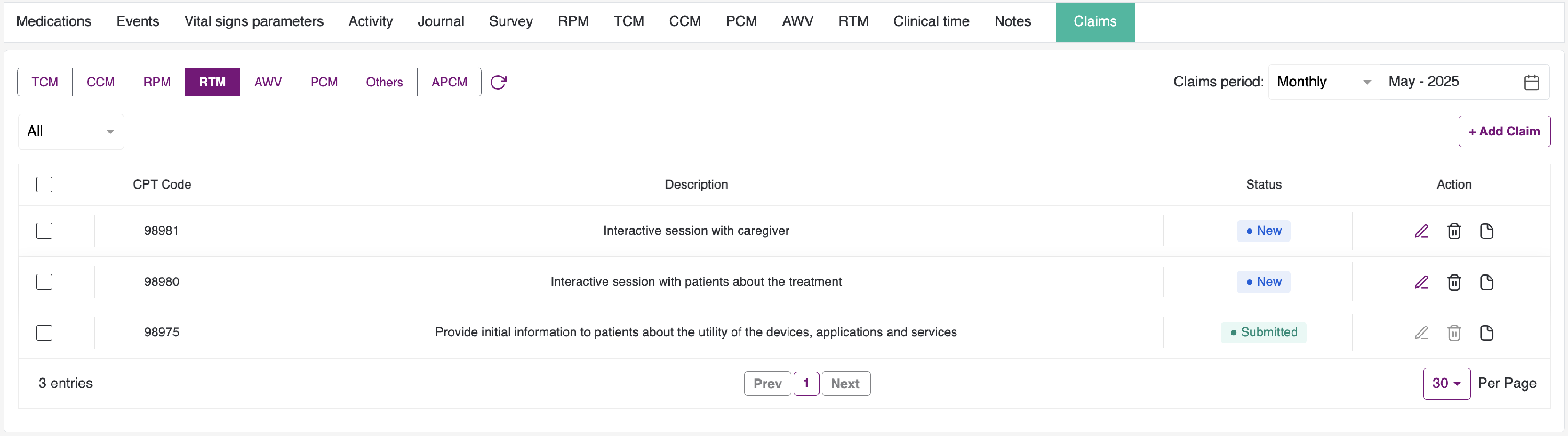Change the 30 per page dropdown
Image resolution: width=1568 pixels, height=436 pixels.
1446,384
